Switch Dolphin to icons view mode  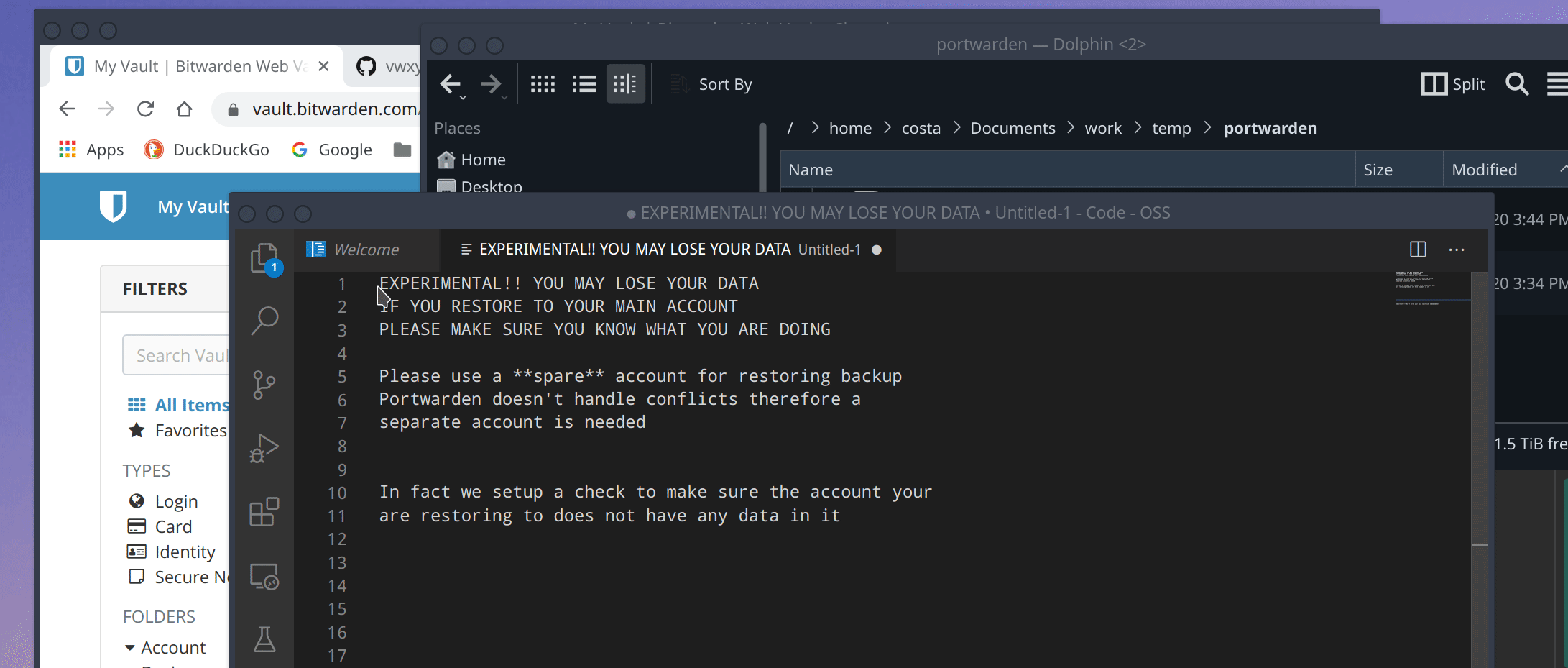(x=543, y=83)
